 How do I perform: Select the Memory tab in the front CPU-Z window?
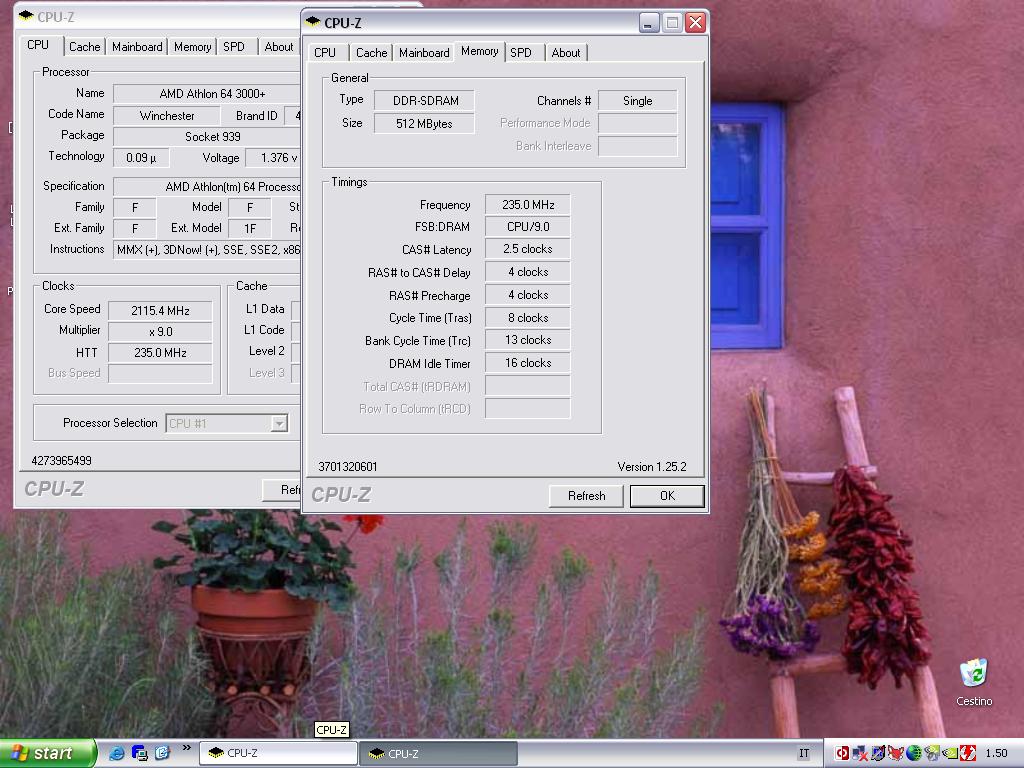(479, 51)
